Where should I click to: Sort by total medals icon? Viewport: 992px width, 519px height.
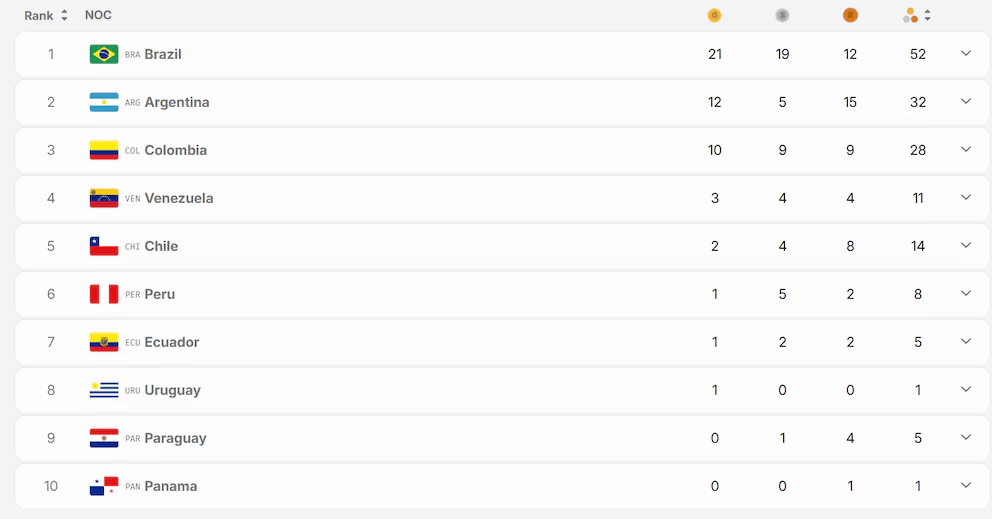tap(910, 15)
